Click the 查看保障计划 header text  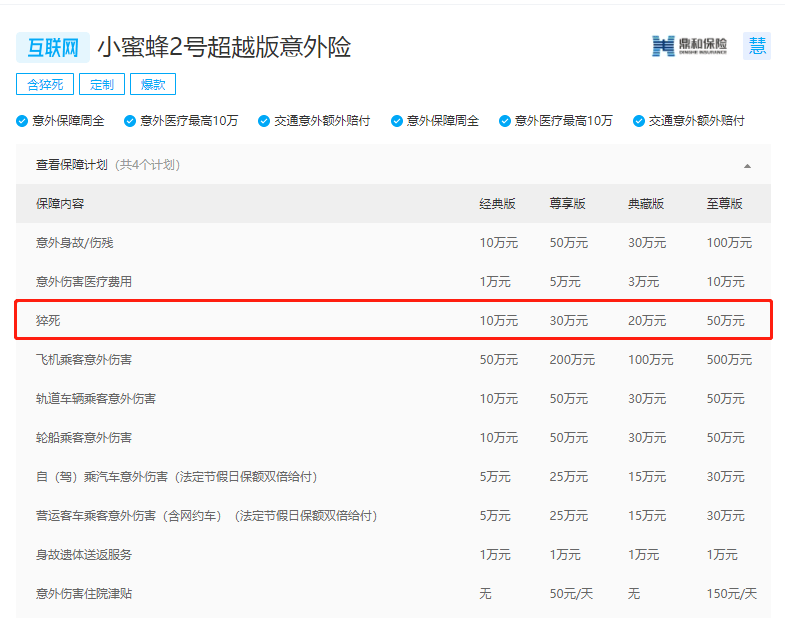click(72, 165)
